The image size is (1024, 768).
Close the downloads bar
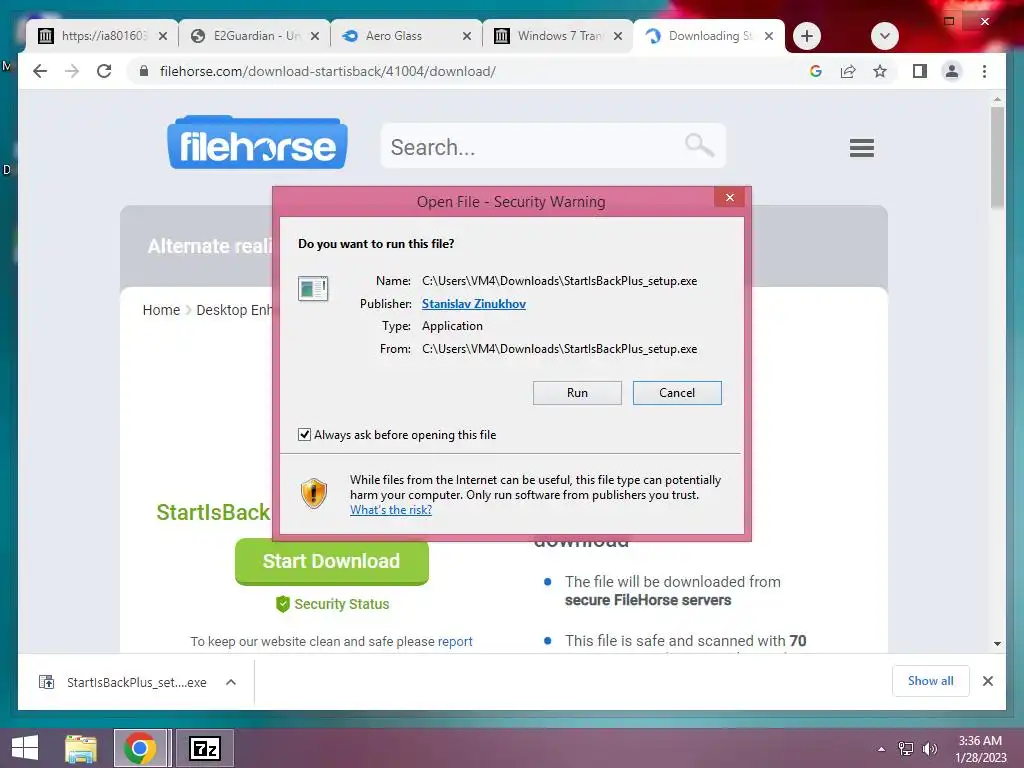987,681
